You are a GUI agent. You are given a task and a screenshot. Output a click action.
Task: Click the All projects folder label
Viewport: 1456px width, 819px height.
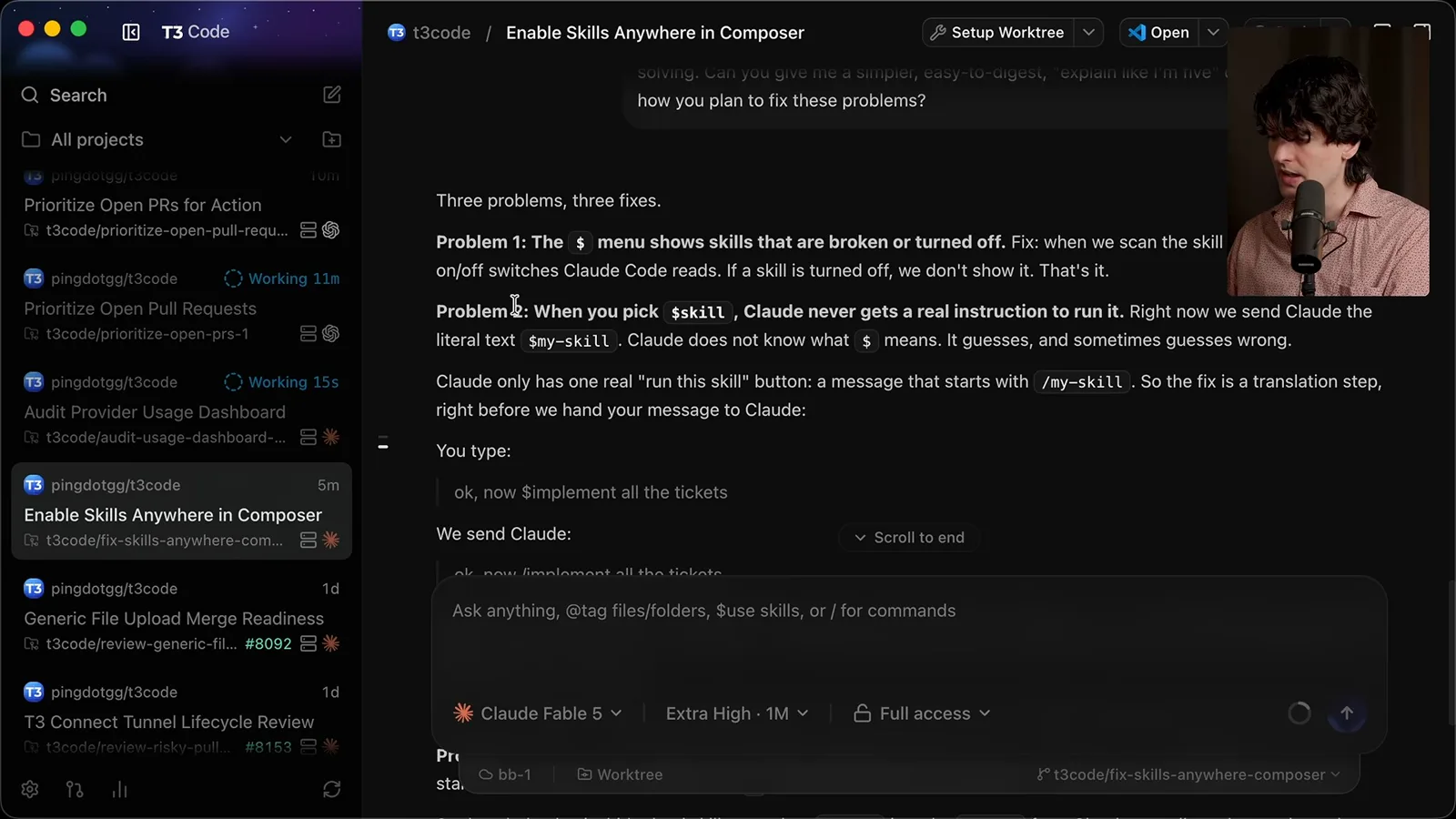(97, 139)
